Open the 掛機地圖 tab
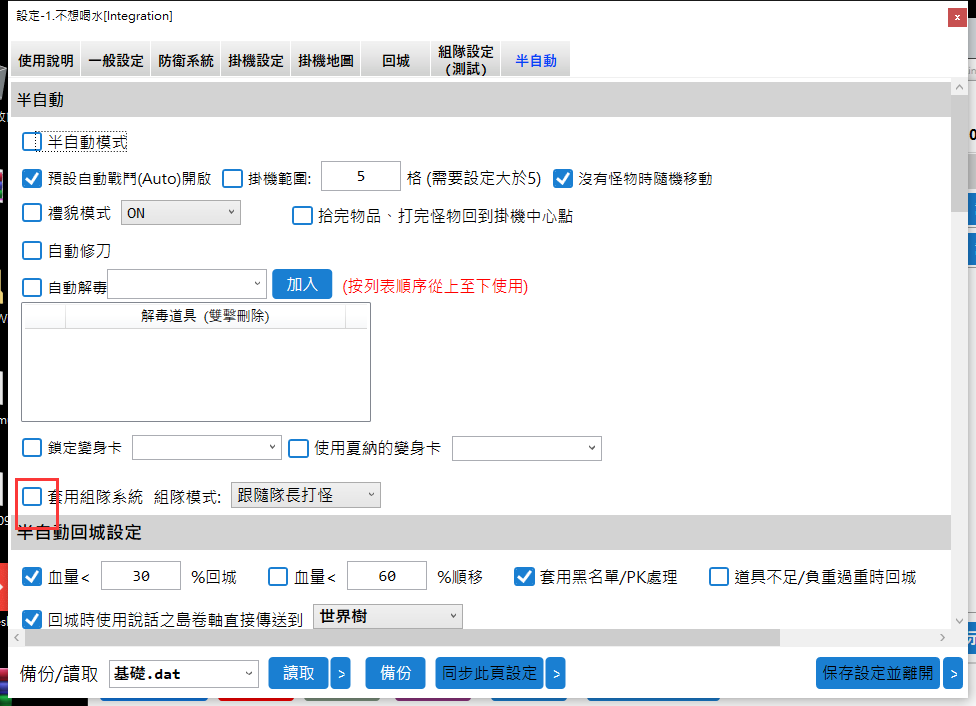Image resolution: width=976 pixels, height=706 pixels. (x=326, y=60)
